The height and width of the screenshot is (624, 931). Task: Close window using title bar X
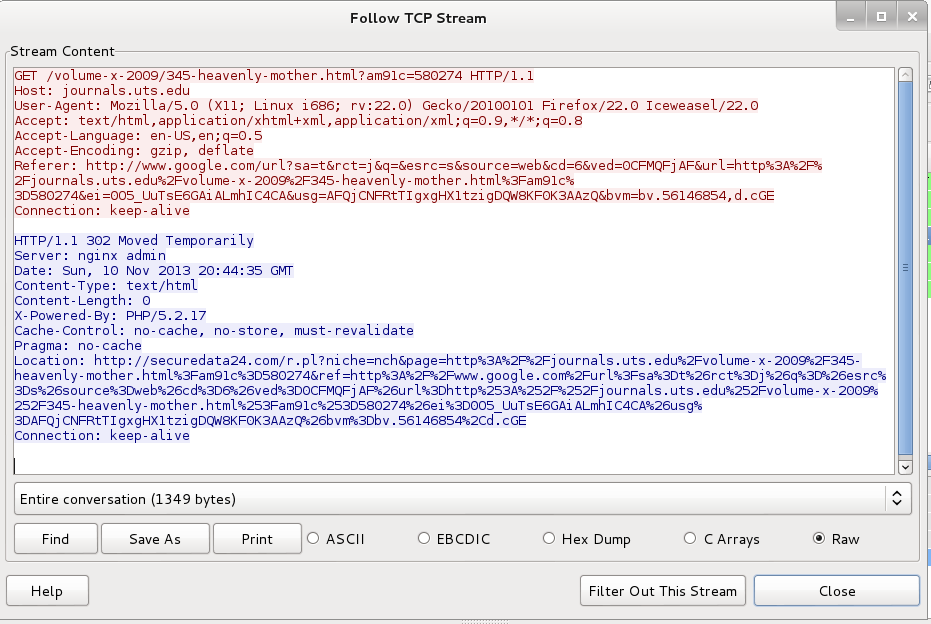tap(908, 17)
